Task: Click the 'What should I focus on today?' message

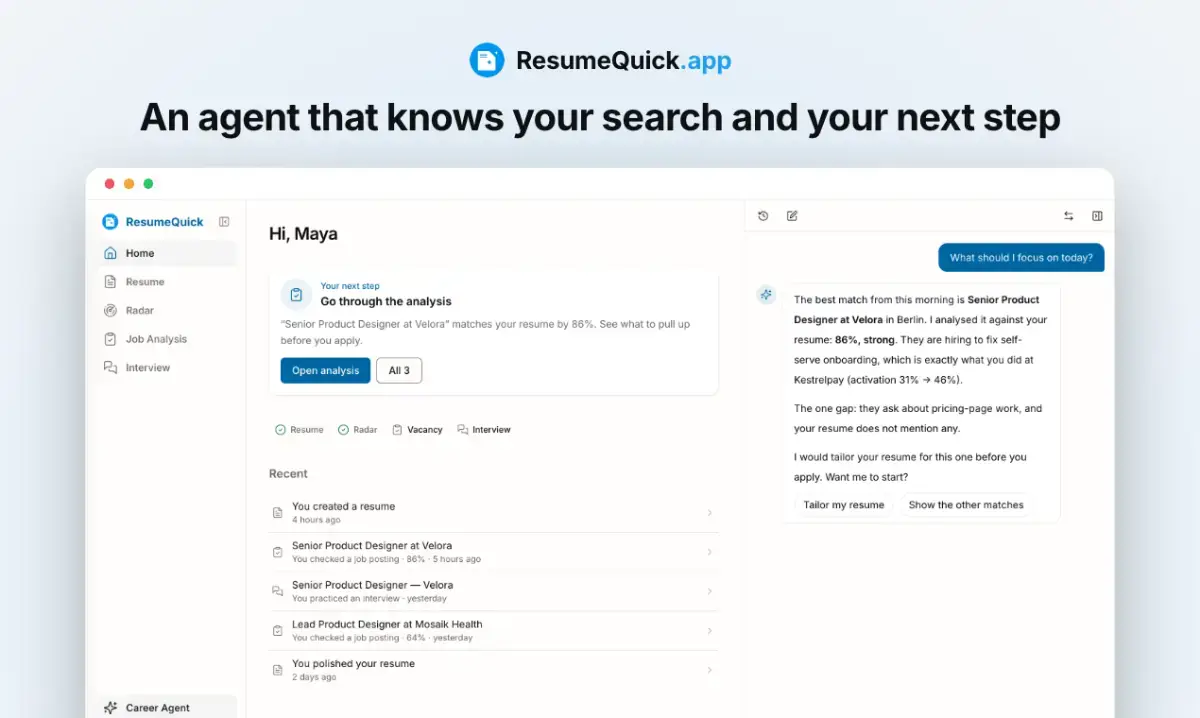Action: click(x=1021, y=257)
